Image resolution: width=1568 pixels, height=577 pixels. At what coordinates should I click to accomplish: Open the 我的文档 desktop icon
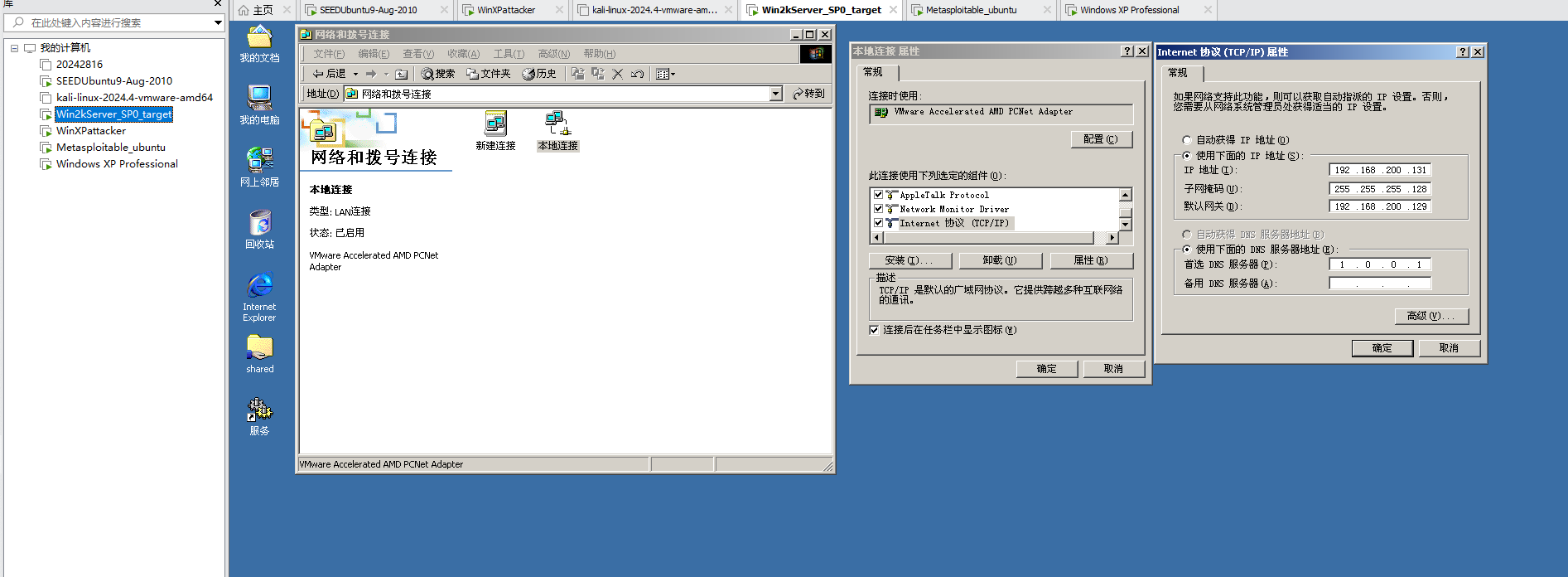pos(259,44)
